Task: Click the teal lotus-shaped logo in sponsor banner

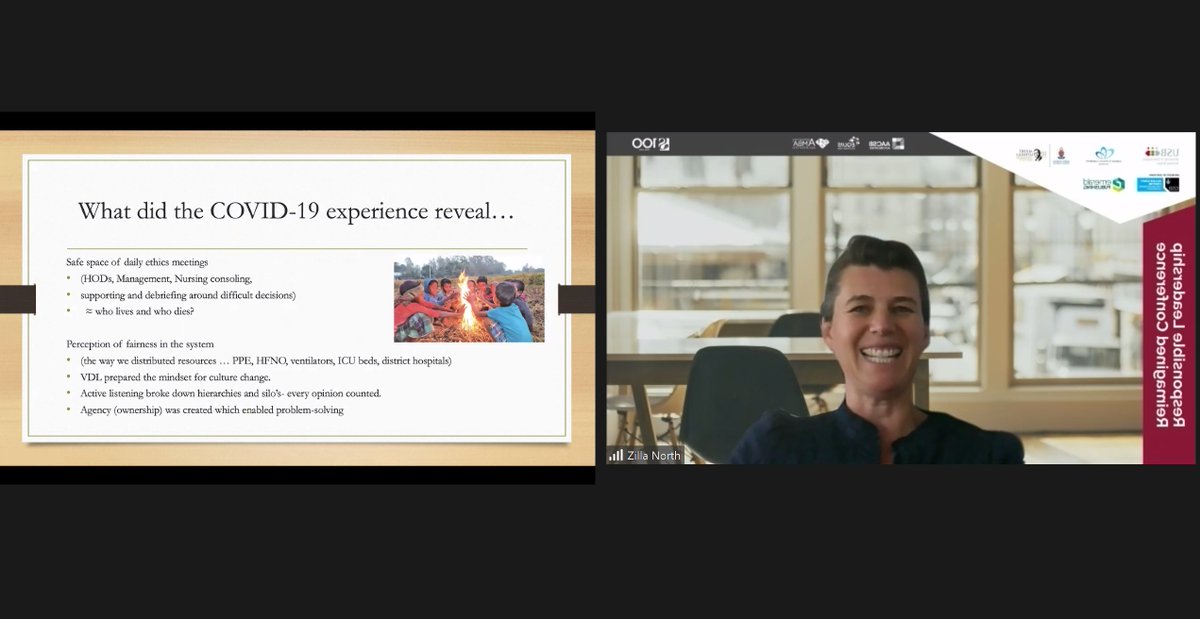Action: point(1104,154)
